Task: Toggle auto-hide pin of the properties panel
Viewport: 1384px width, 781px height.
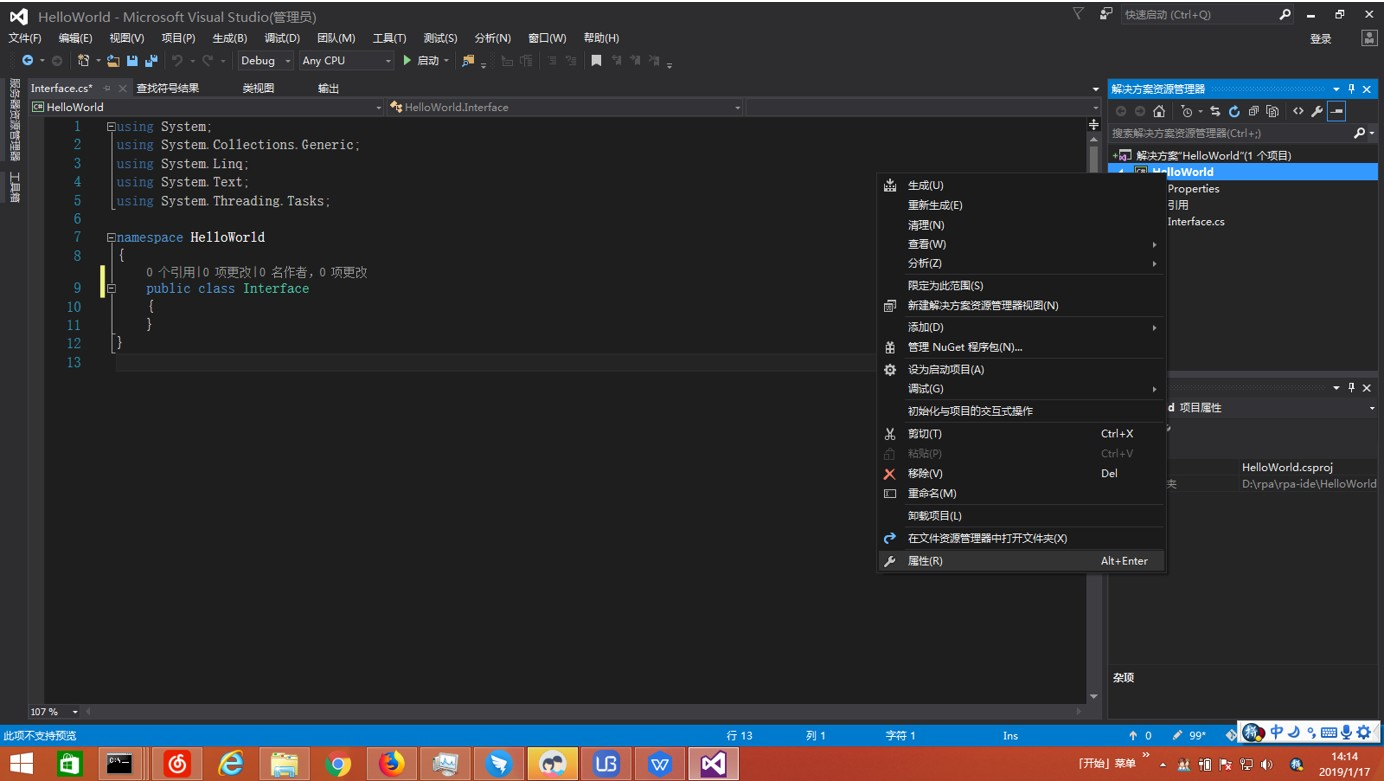Action: [x=1351, y=388]
